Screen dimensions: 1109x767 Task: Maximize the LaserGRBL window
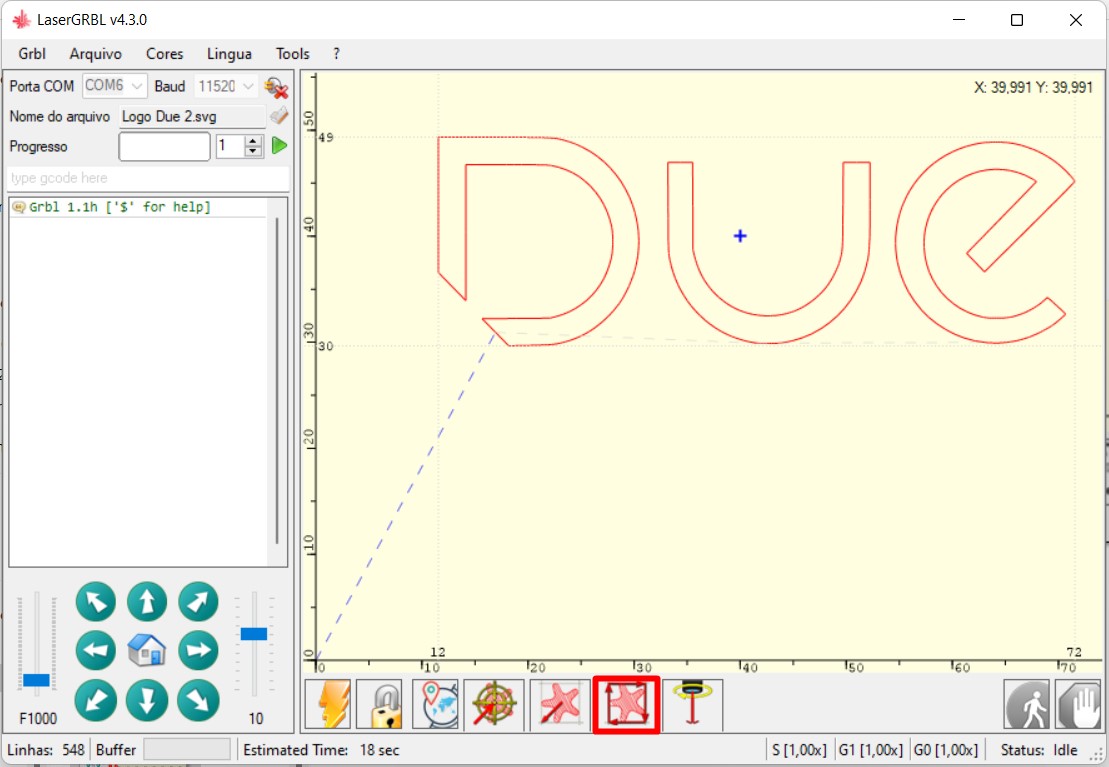point(1016,20)
